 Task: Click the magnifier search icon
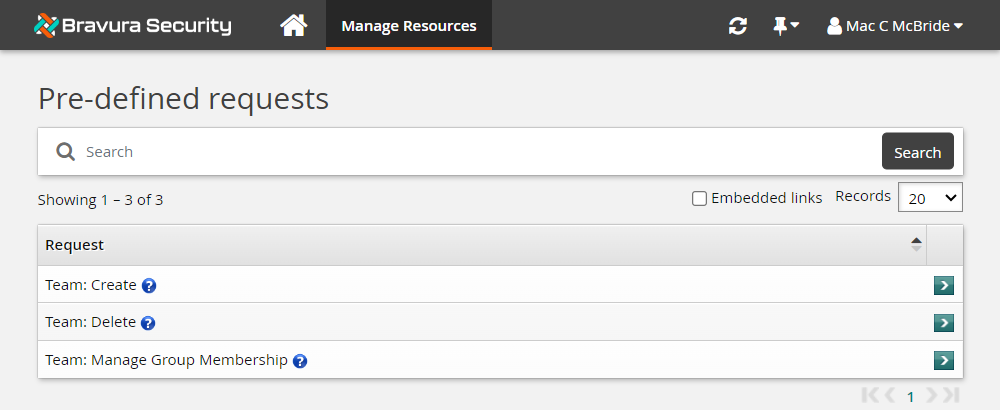tap(66, 152)
